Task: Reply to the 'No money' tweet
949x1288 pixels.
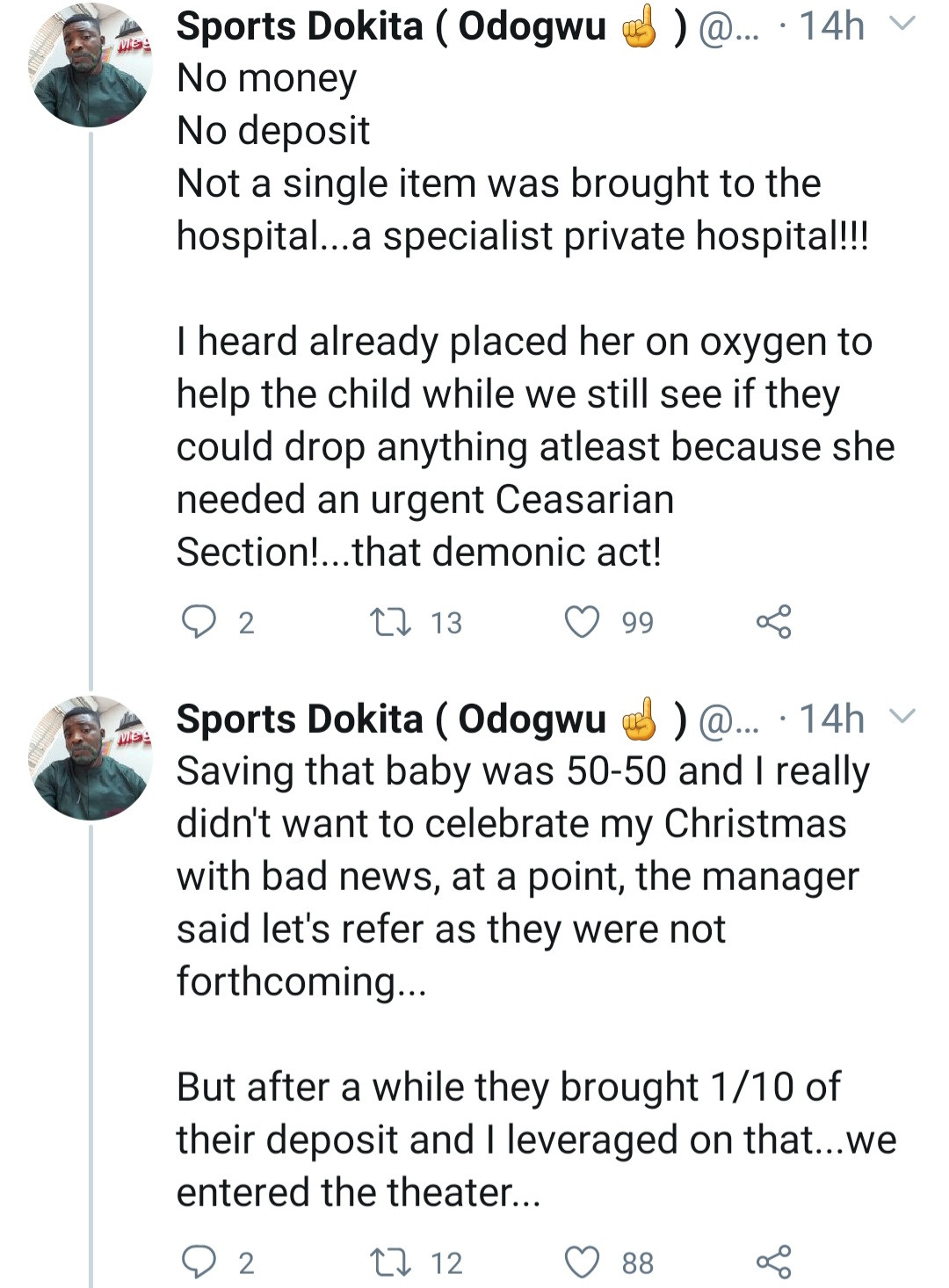Action: click(x=199, y=622)
